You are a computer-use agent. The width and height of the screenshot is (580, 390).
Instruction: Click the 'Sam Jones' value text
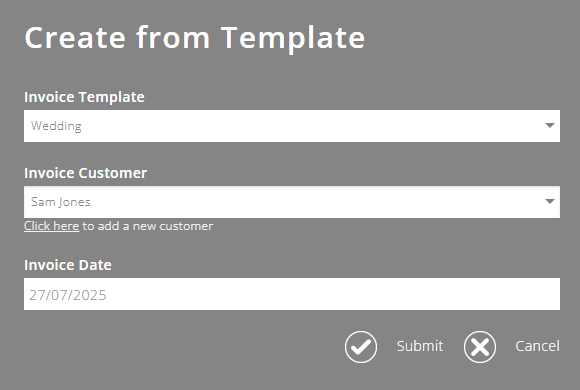point(61,202)
